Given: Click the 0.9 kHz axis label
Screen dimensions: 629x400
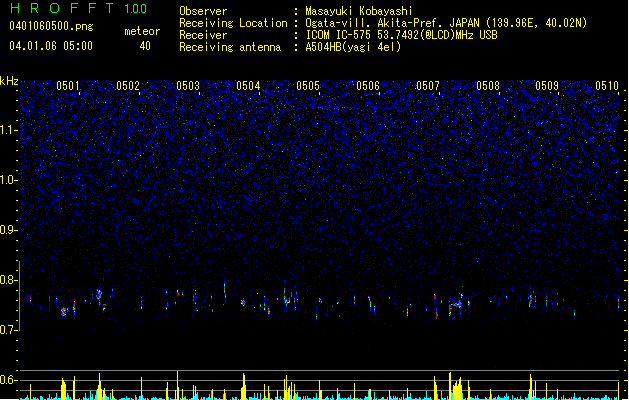Looking at the screenshot, I should click(8, 230).
